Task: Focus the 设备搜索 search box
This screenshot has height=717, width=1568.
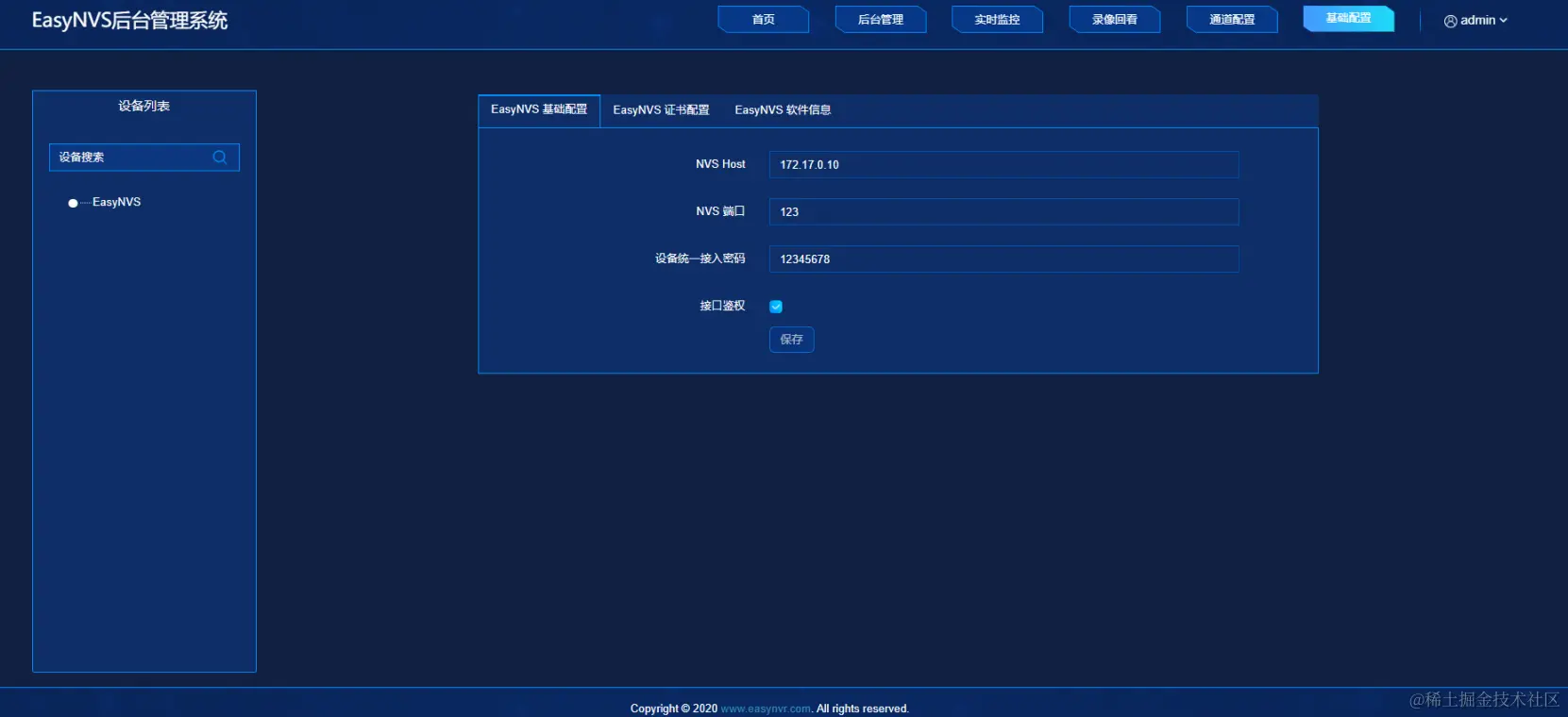Action: tap(144, 158)
